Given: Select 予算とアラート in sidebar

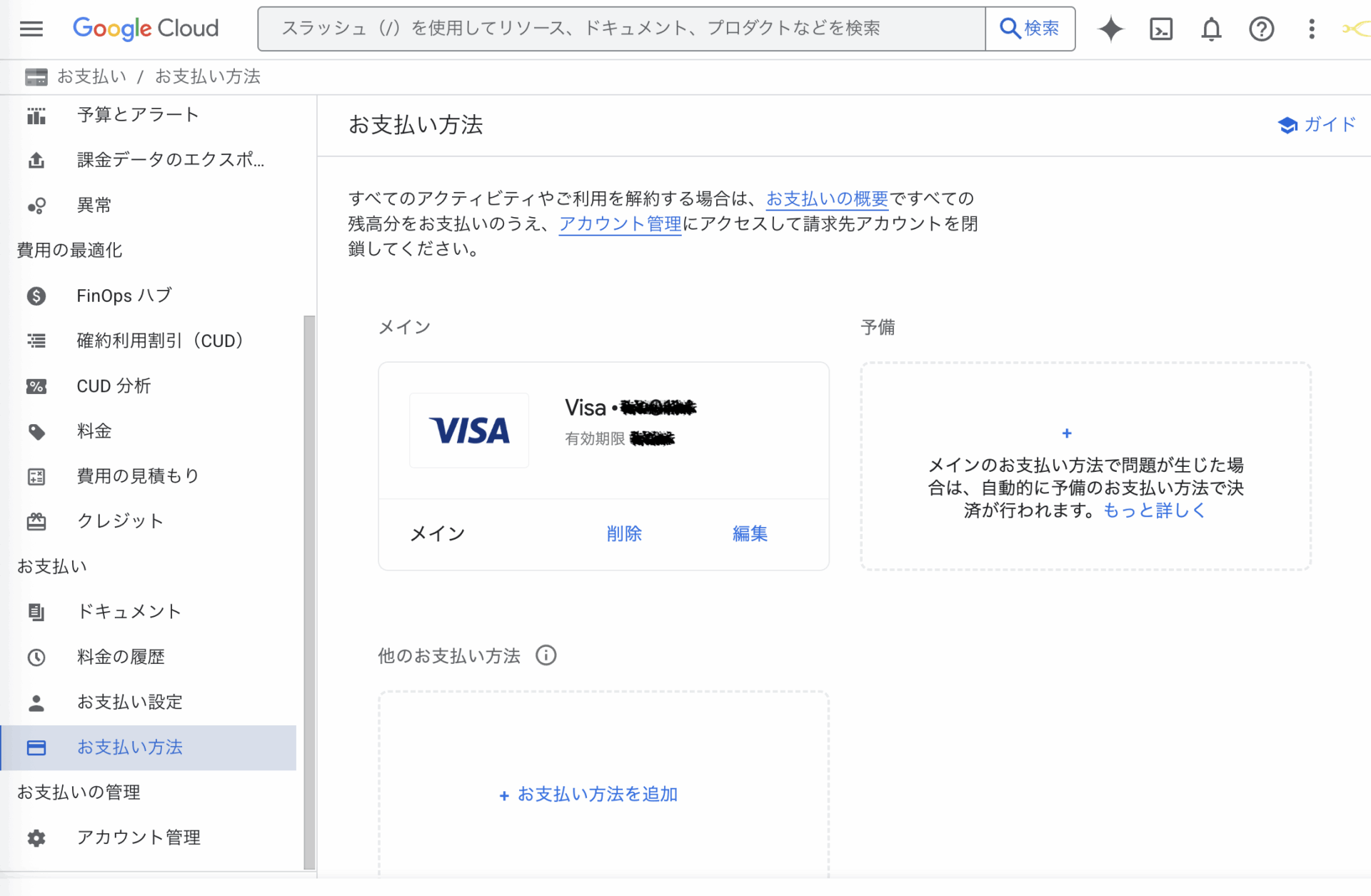Looking at the screenshot, I should [x=138, y=115].
